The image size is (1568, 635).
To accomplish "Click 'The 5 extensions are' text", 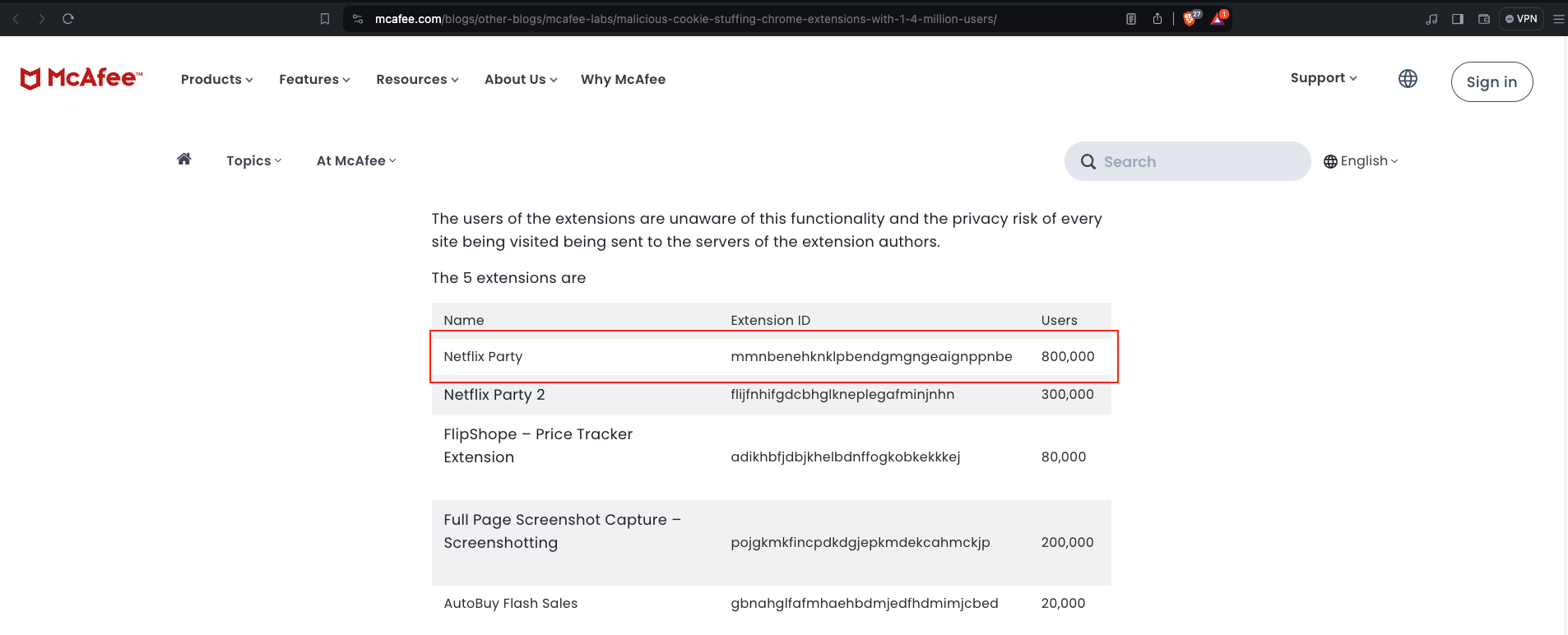I will coord(508,278).
